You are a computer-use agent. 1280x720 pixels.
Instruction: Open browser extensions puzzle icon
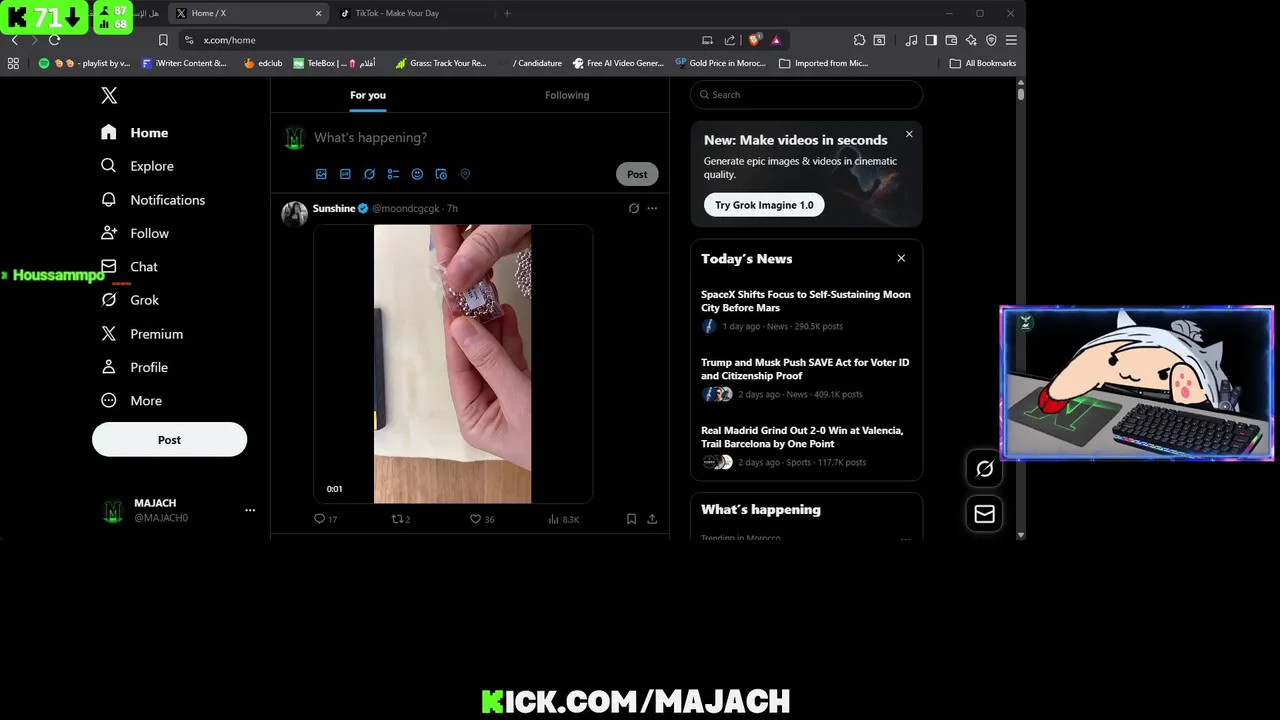tap(859, 40)
